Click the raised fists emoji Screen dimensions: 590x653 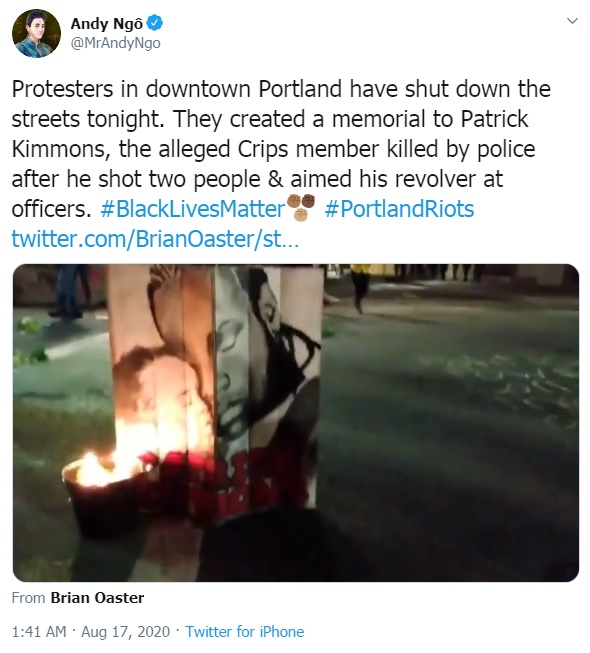[x=301, y=207]
